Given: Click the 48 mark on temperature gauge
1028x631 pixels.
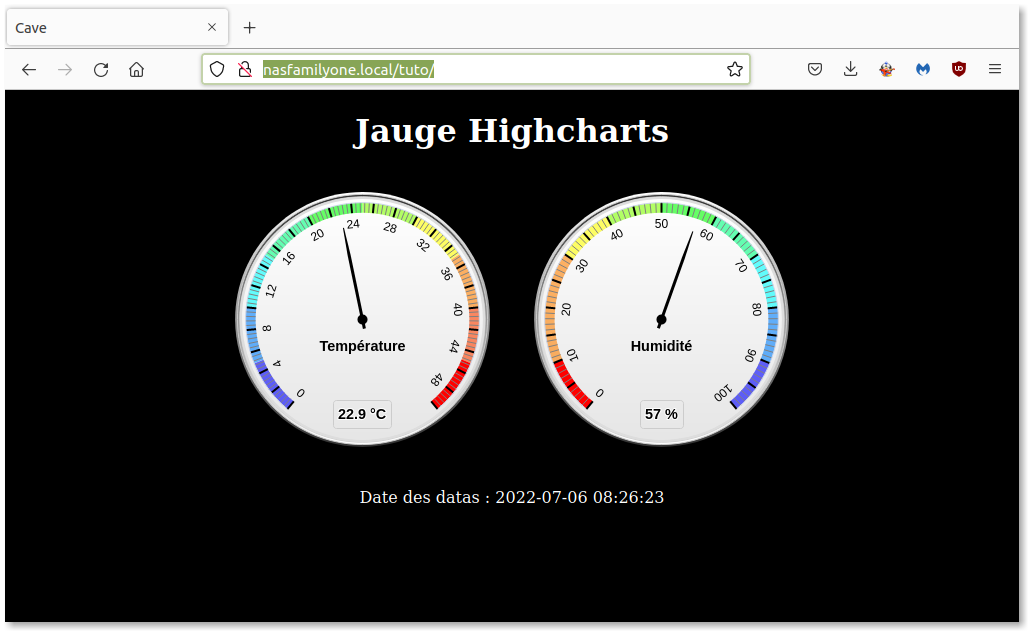Looking at the screenshot, I should coord(437,380).
